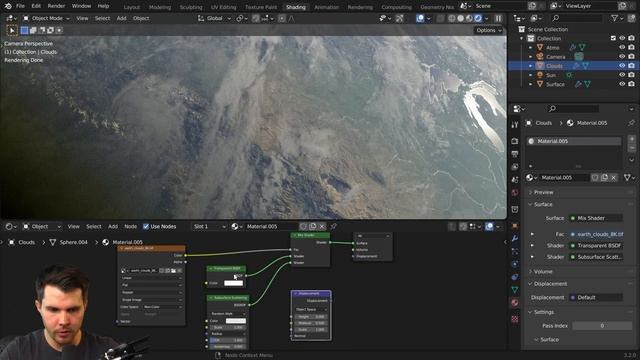Click the Displacement Default button

(596, 298)
